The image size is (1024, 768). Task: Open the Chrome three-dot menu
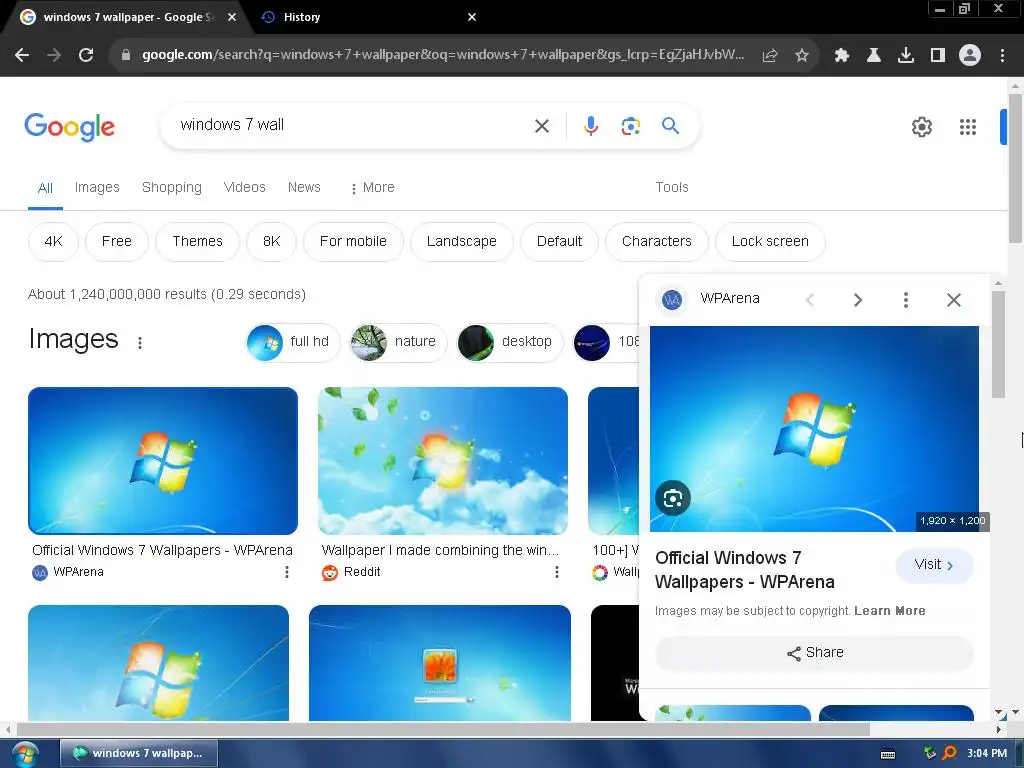(1002, 56)
